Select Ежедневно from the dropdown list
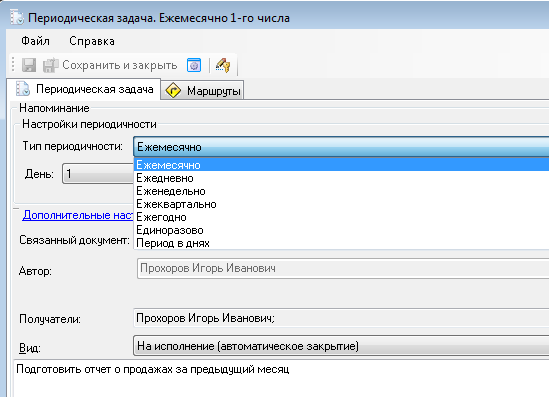 341,178
